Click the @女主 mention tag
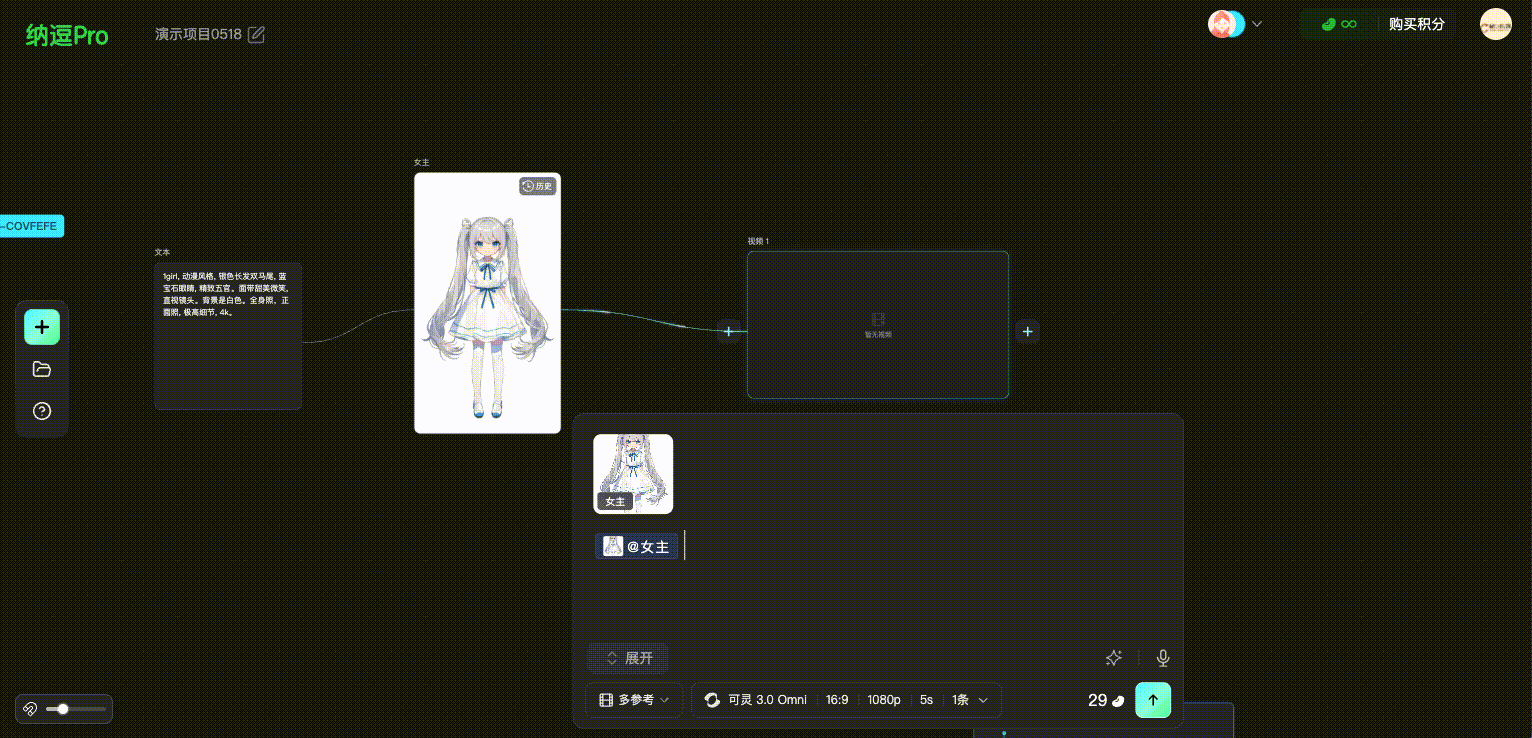 637,546
